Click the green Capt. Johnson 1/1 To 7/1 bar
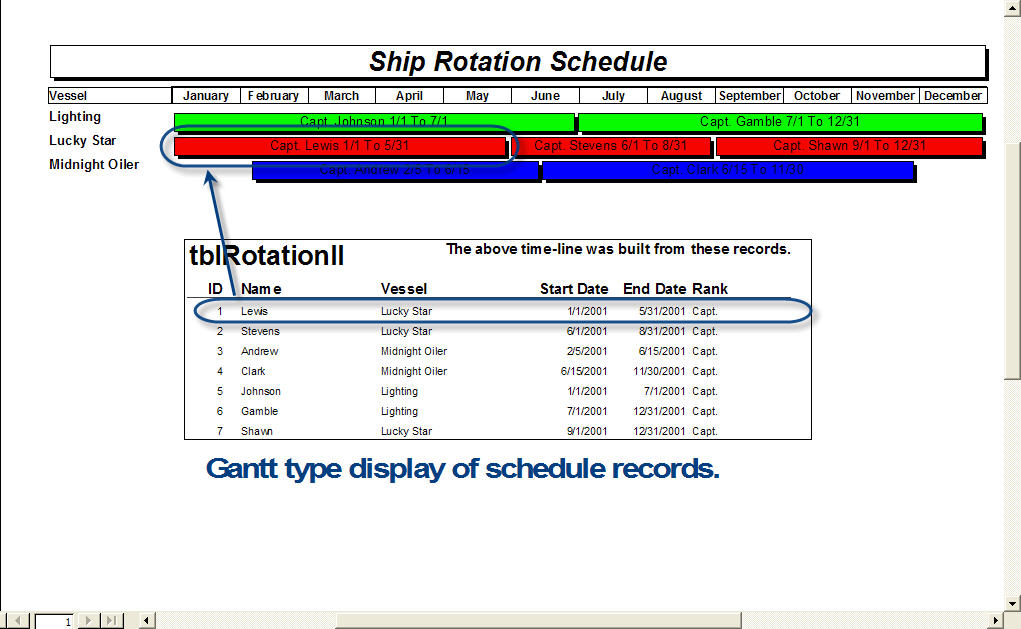The width and height of the screenshot is (1021, 629). point(374,122)
